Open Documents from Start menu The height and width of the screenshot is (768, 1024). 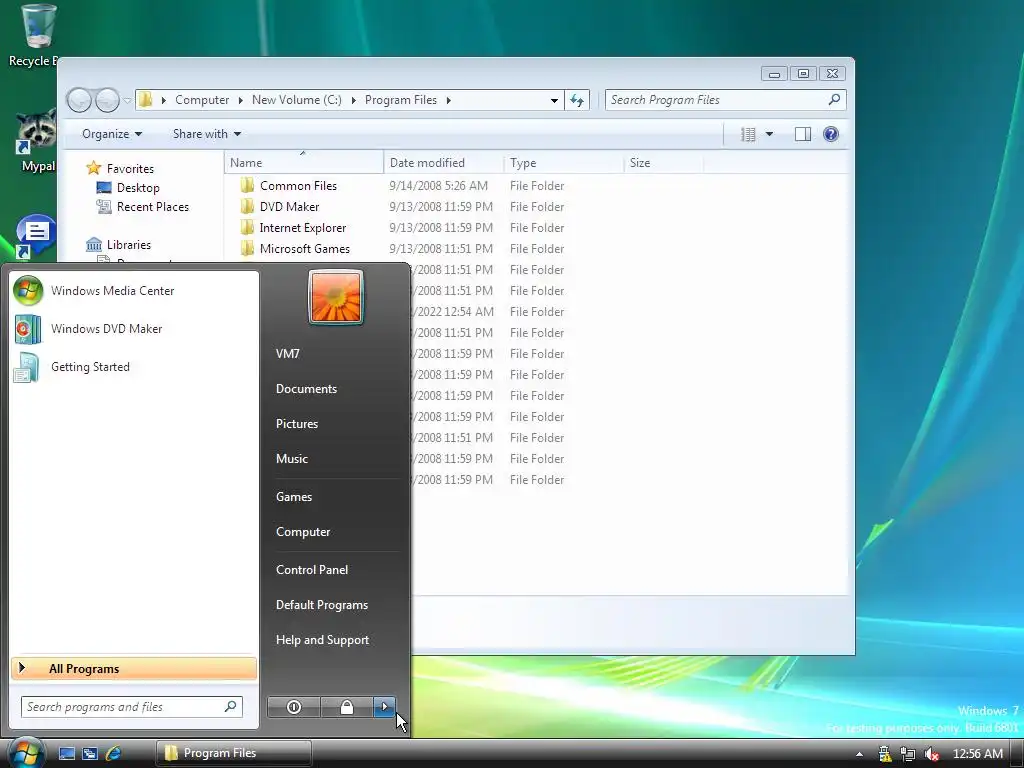point(306,389)
